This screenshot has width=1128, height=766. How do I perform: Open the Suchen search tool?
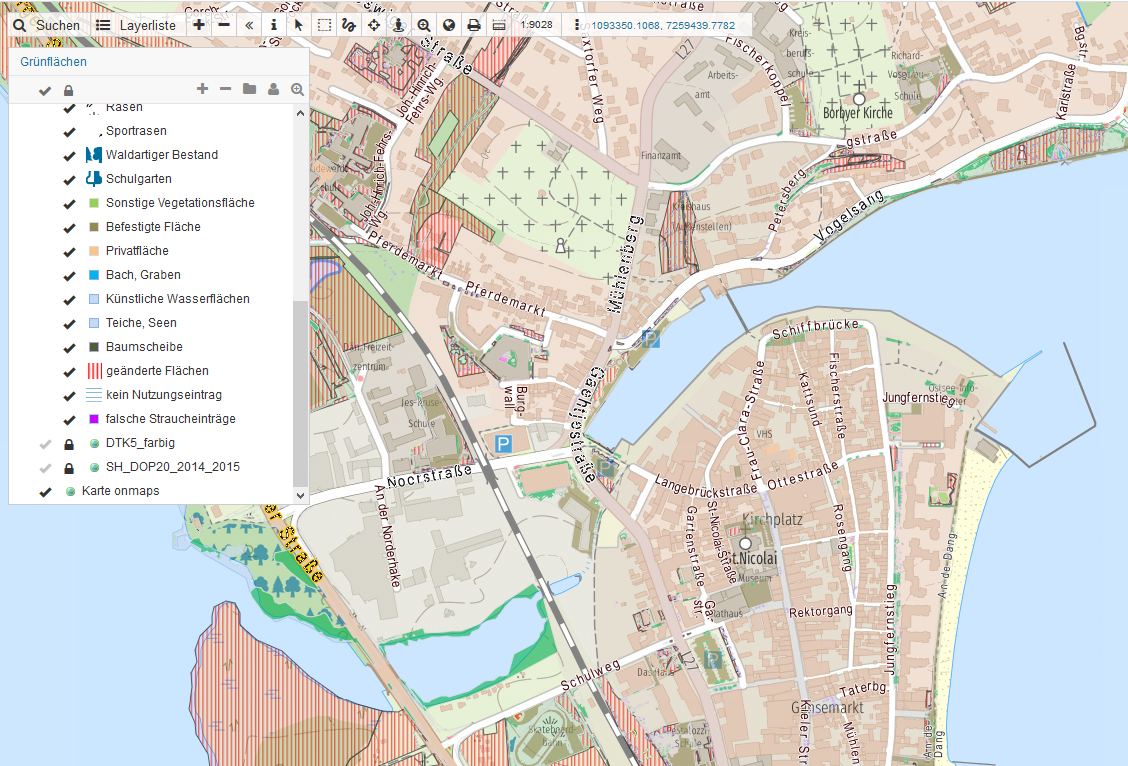(x=47, y=25)
